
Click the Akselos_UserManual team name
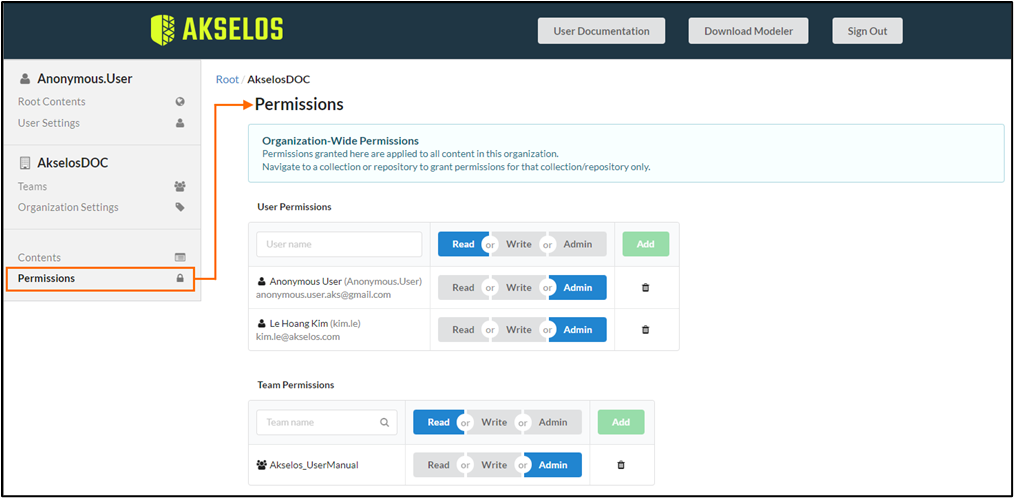(x=314, y=464)
